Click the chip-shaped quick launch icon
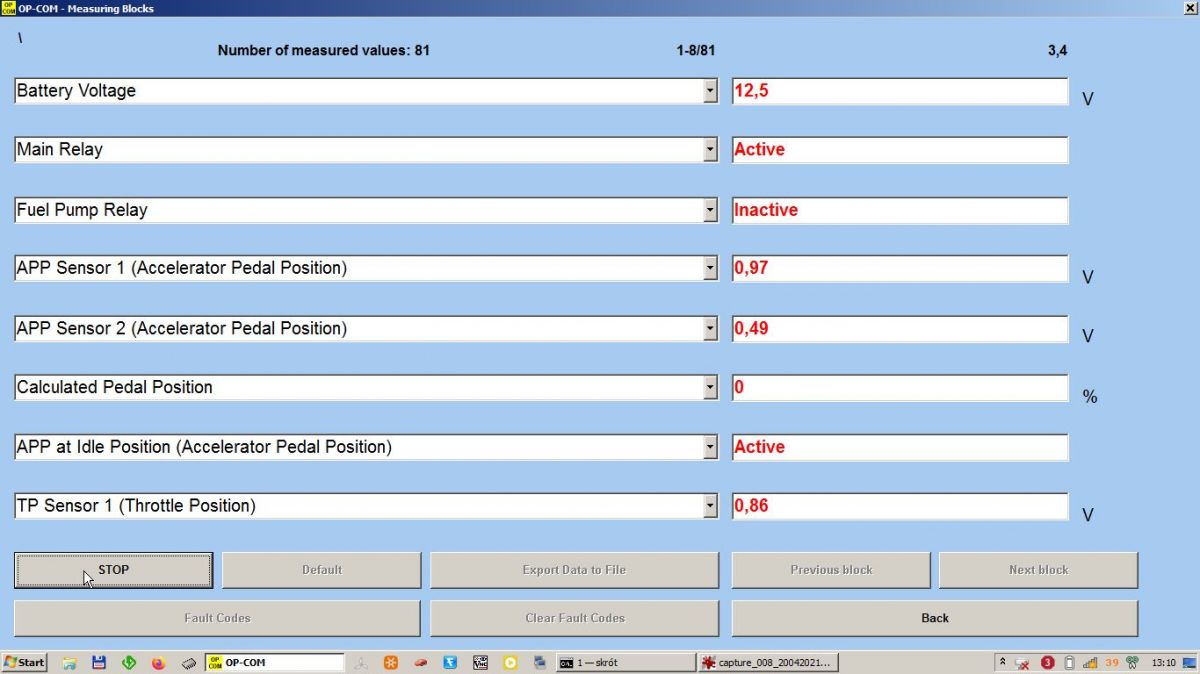 click(x=188, y=662)
